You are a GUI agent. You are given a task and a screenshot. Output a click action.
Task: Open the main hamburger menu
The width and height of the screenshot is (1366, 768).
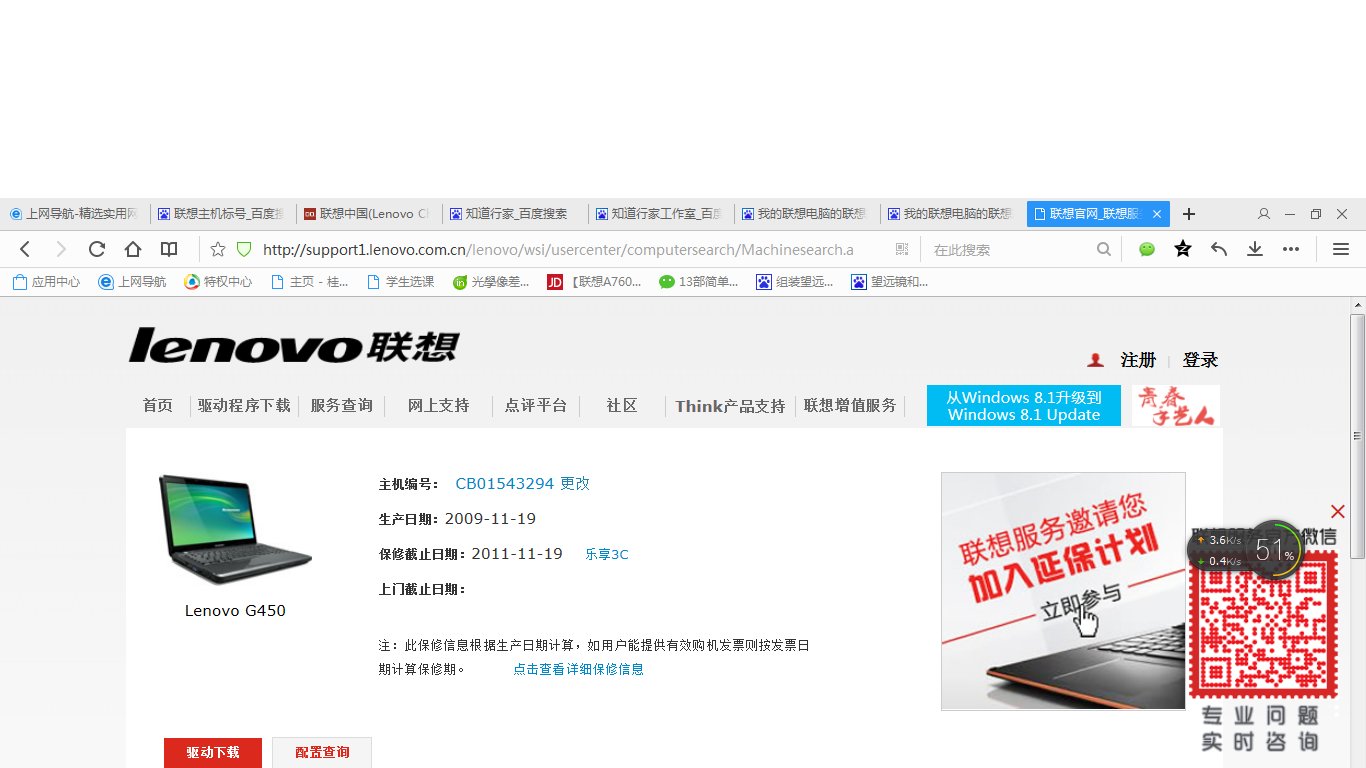(1341, 249)
